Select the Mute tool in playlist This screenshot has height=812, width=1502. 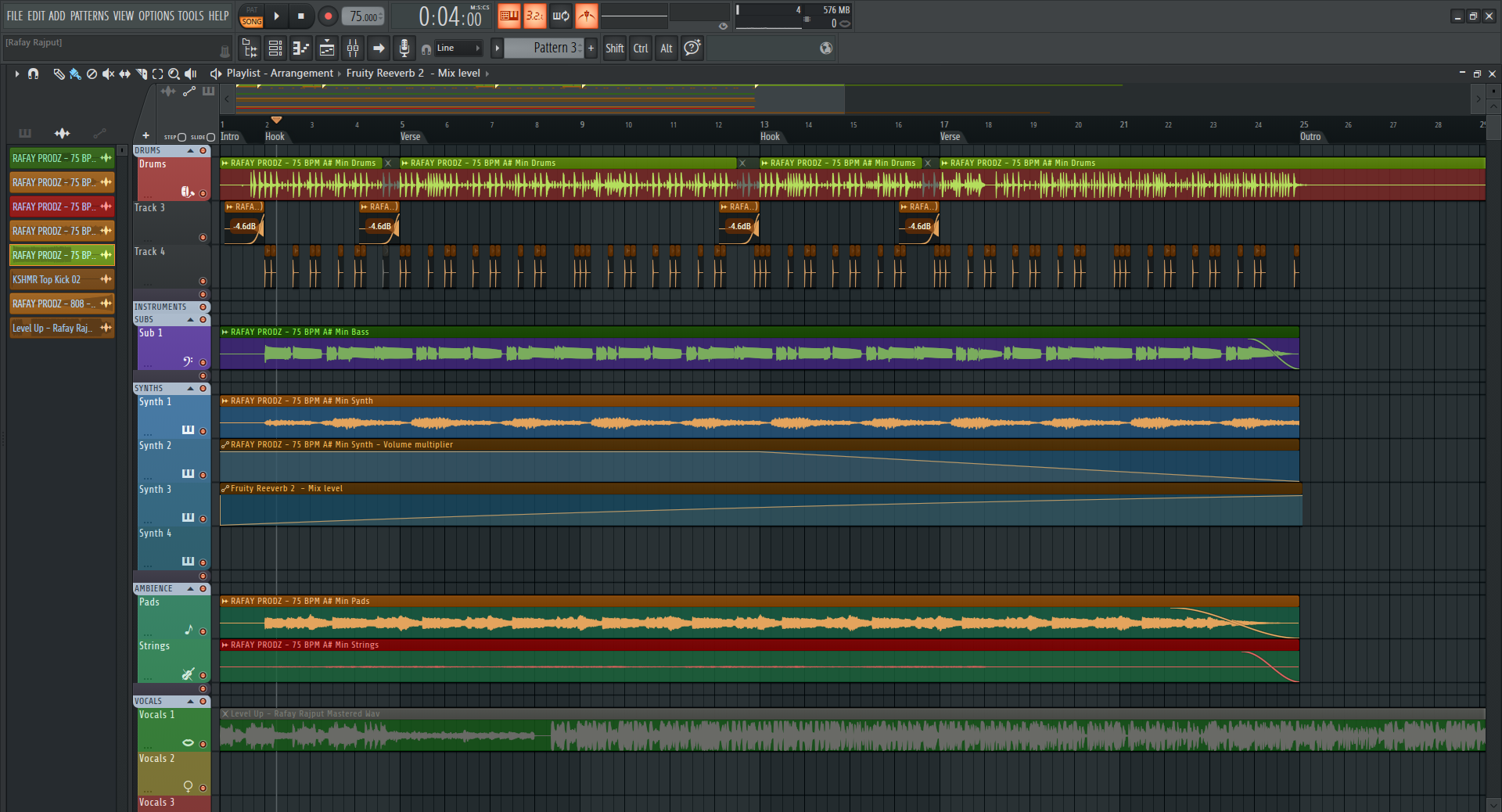click(108, 74)
